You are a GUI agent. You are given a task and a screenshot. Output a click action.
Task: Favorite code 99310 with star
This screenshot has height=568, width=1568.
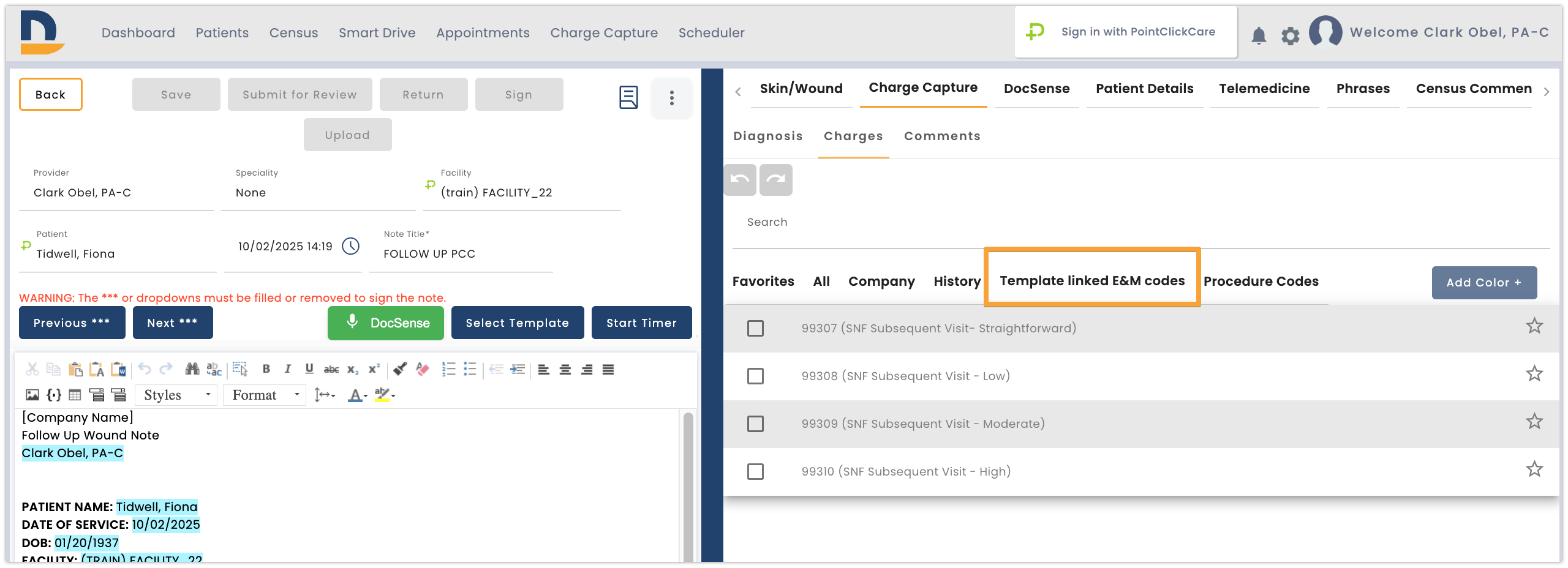click(x=1534, y=469)
